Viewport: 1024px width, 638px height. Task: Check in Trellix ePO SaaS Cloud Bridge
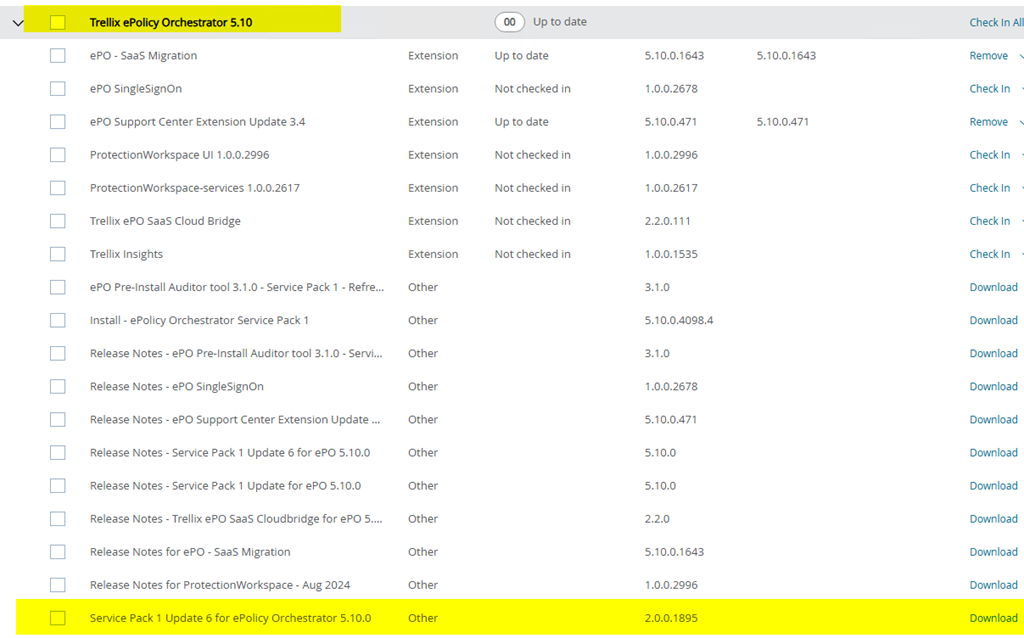(989, 221)
